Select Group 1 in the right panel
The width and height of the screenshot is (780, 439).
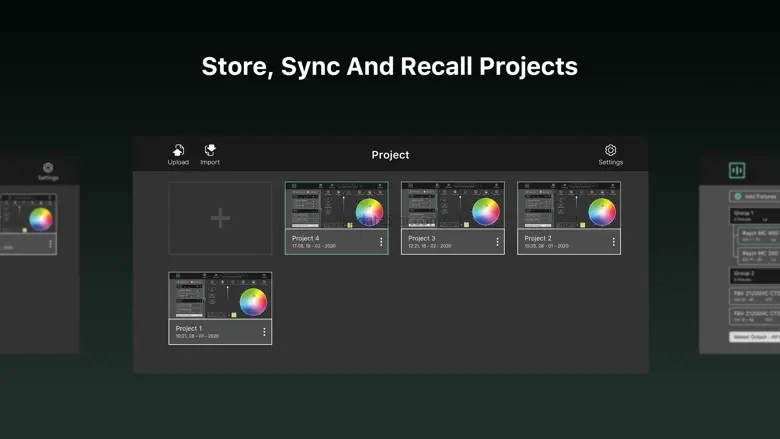(745, 213)
